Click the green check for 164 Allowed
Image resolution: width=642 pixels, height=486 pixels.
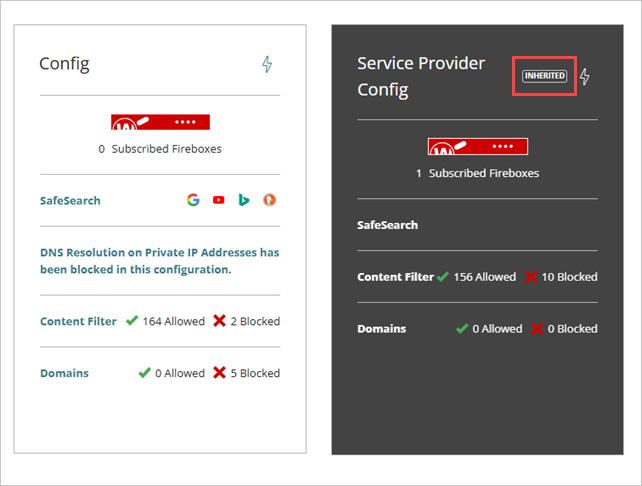131,321
